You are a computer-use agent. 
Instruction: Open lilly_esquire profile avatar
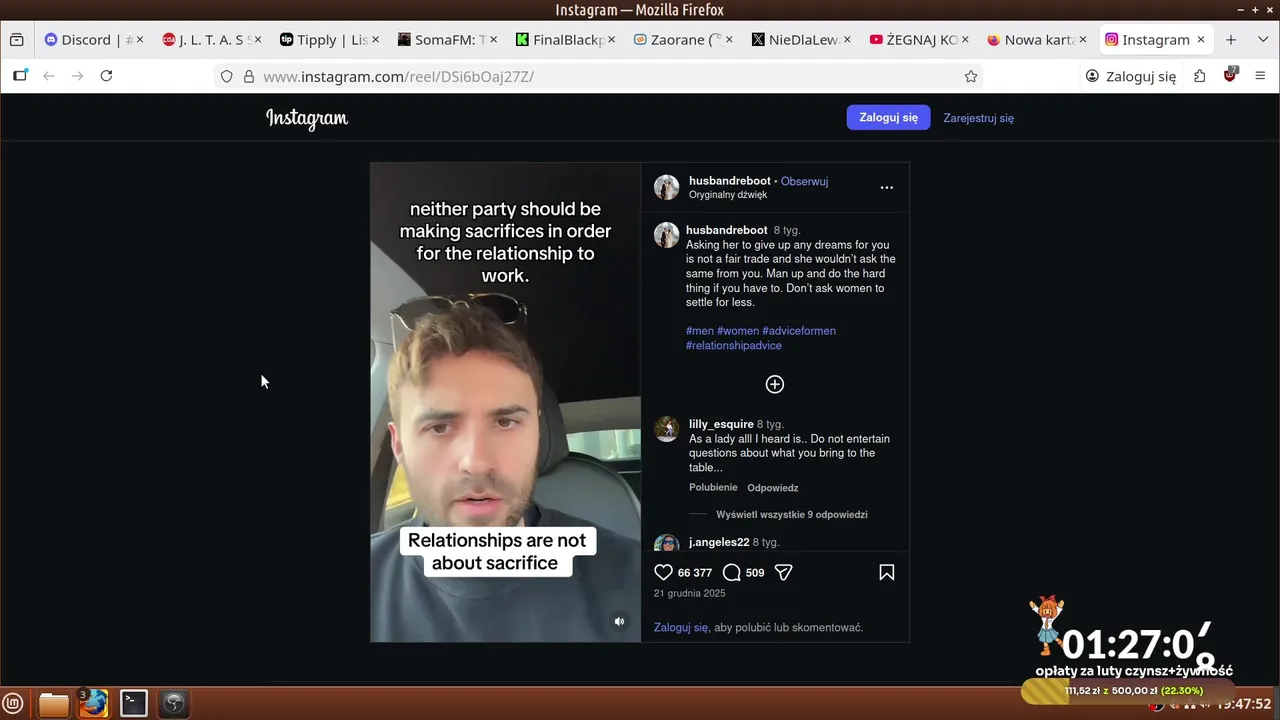pos(667,429)
